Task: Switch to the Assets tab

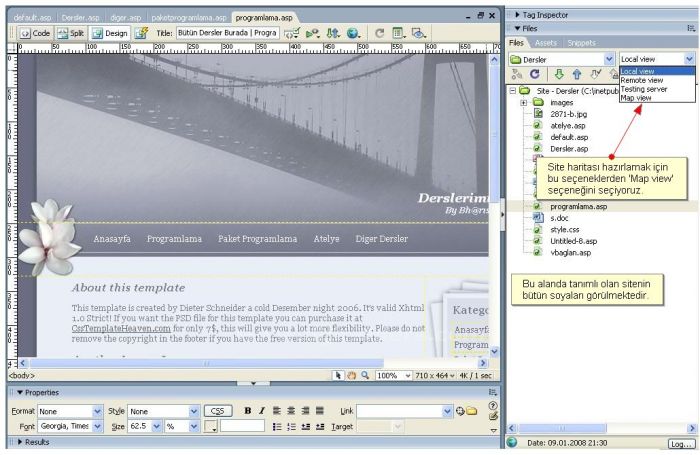Action: coord(546,43)
